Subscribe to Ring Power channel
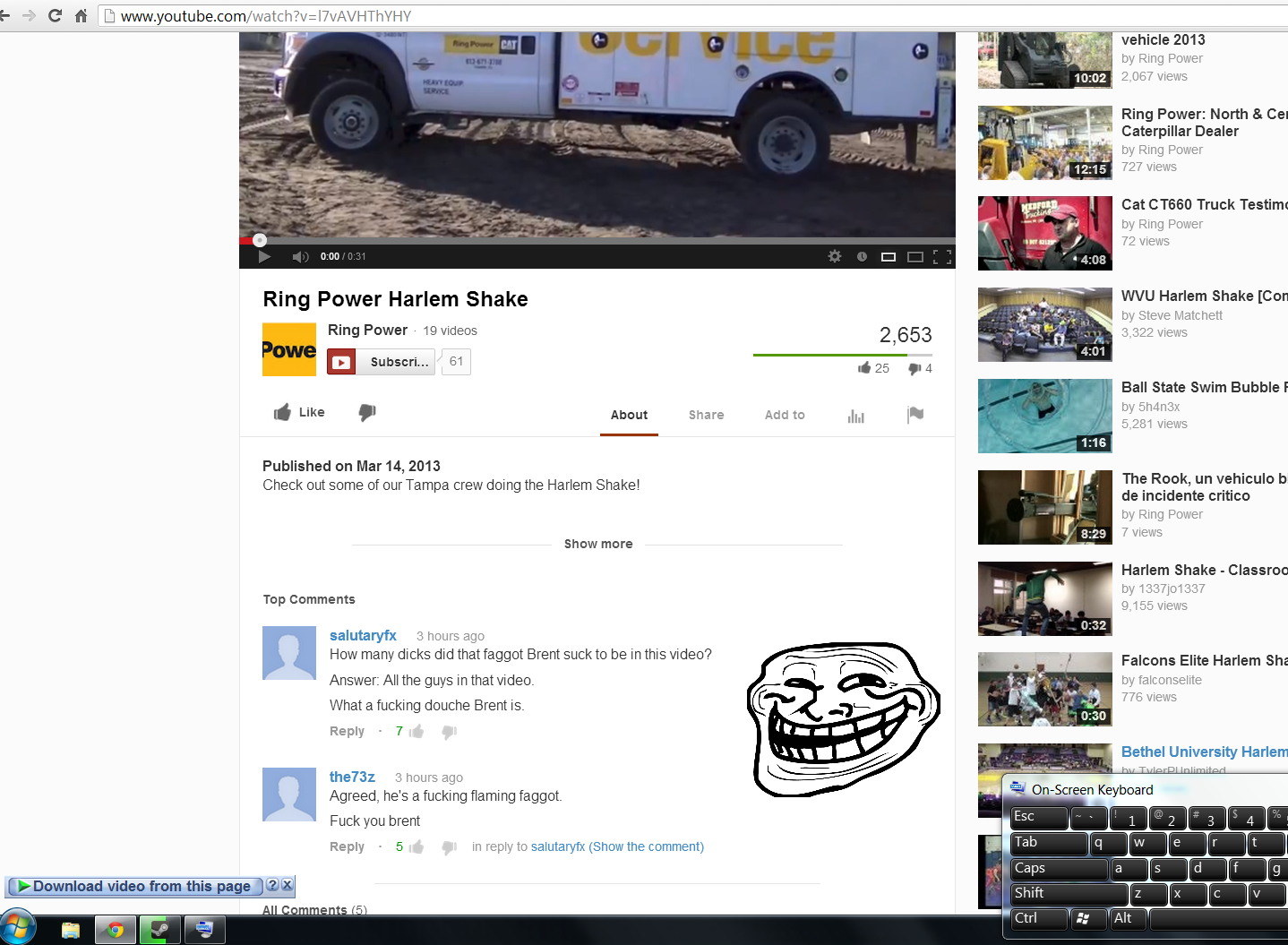Image resolution: width=1288 pixels, height=945 pixels. pyautogui.click(x=381, y=362)
